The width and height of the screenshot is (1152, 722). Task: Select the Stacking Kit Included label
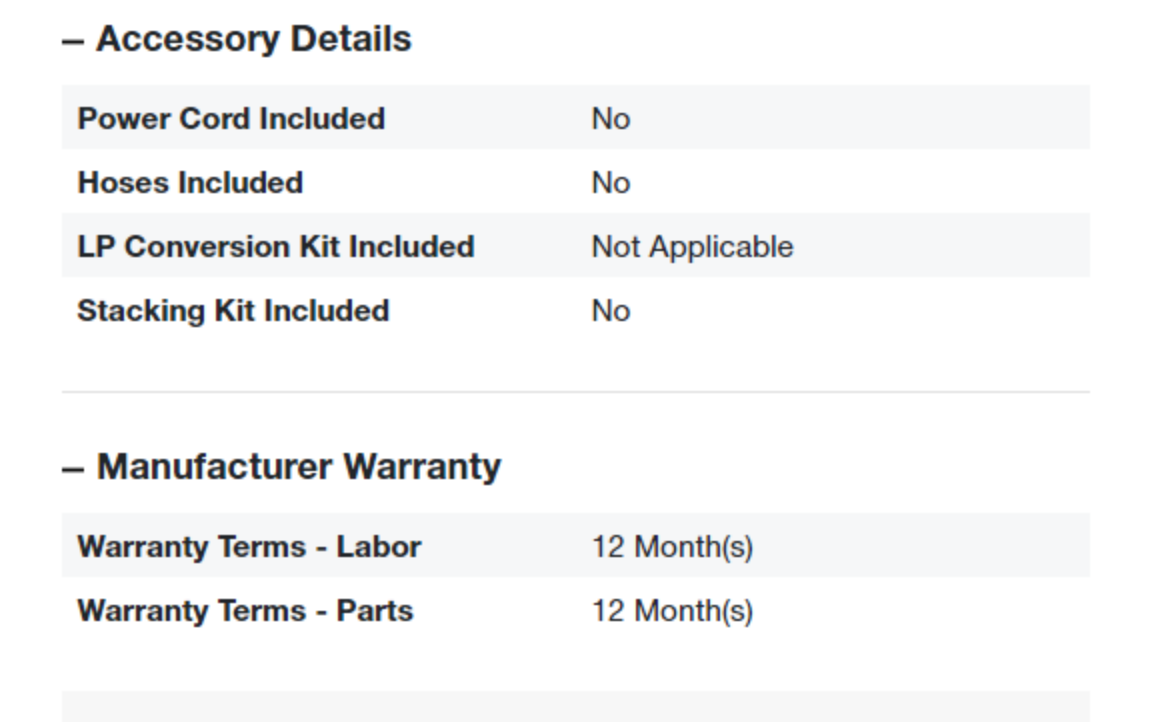(233, 311)
